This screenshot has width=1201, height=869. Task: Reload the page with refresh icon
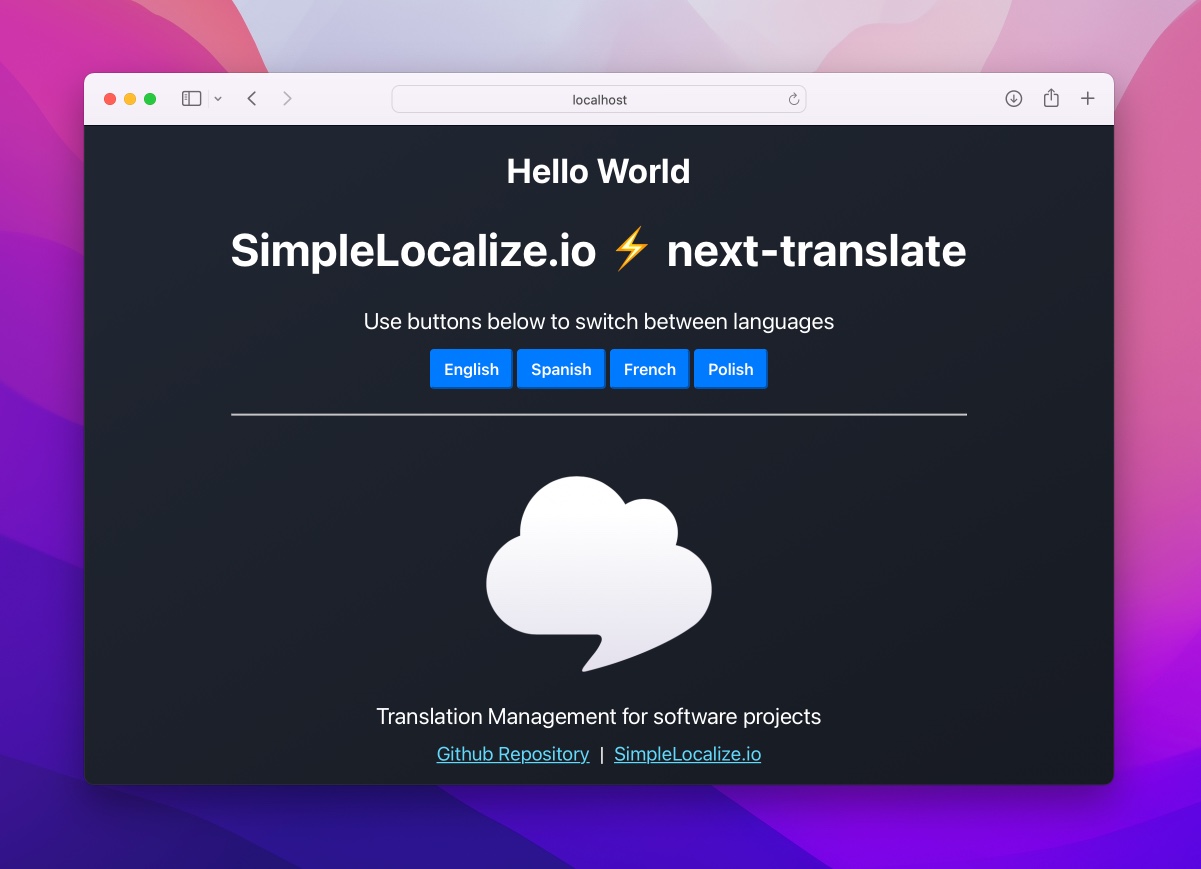(x=794, y=99)
